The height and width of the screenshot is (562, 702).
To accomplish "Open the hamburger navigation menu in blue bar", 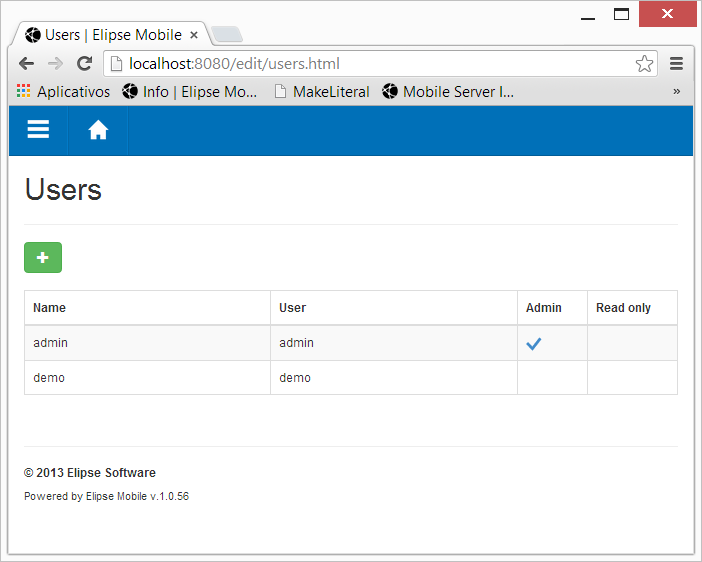I will (x=38, y=130).
